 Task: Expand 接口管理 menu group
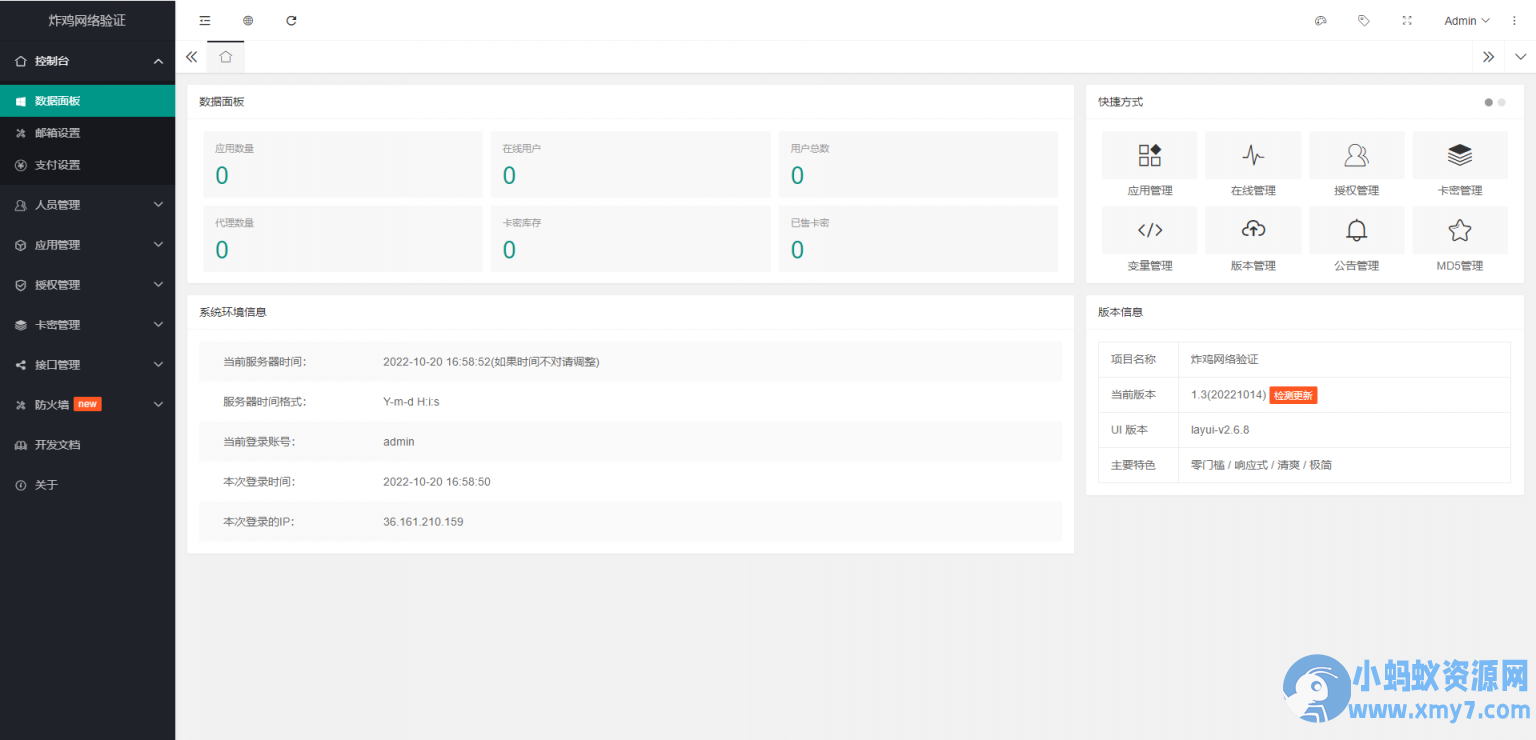[x=87, y=365]
